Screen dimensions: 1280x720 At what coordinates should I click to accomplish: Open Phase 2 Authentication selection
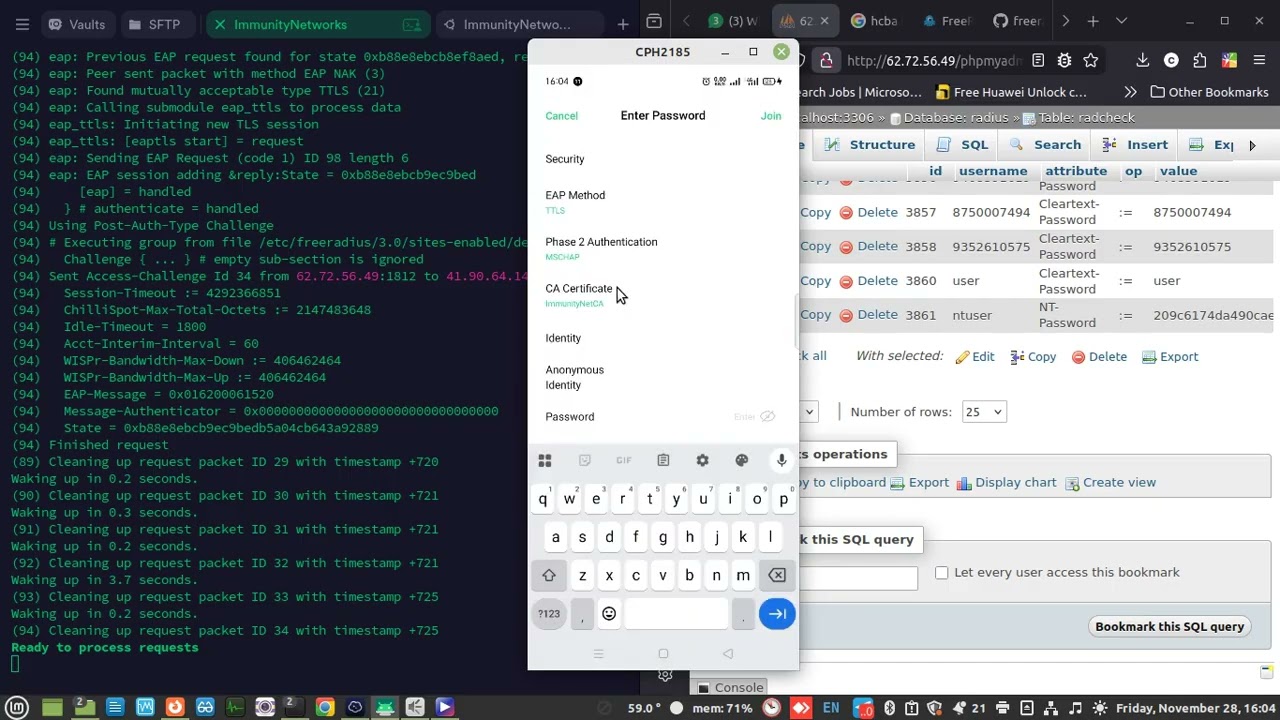pos(662,248)
